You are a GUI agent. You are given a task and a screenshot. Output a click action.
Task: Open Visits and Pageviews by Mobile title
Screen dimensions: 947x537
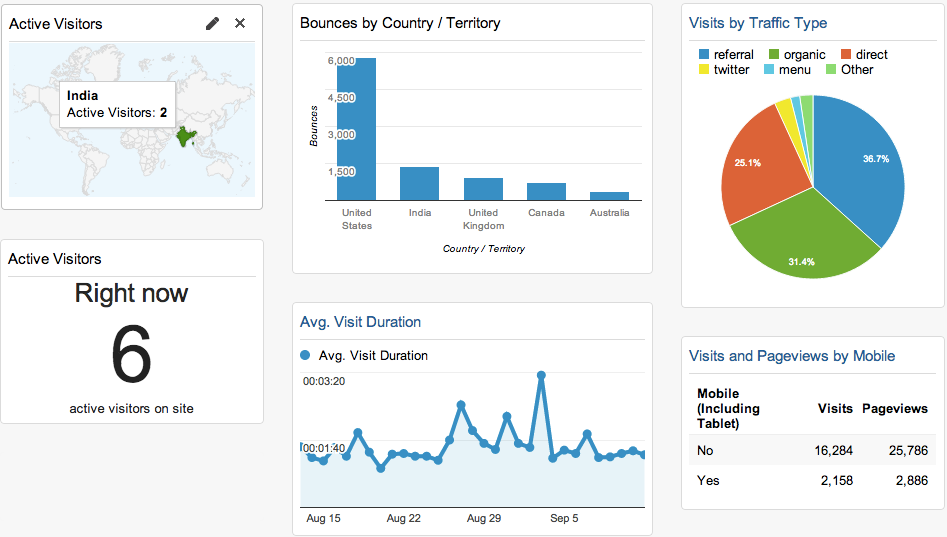coord(792,356)
